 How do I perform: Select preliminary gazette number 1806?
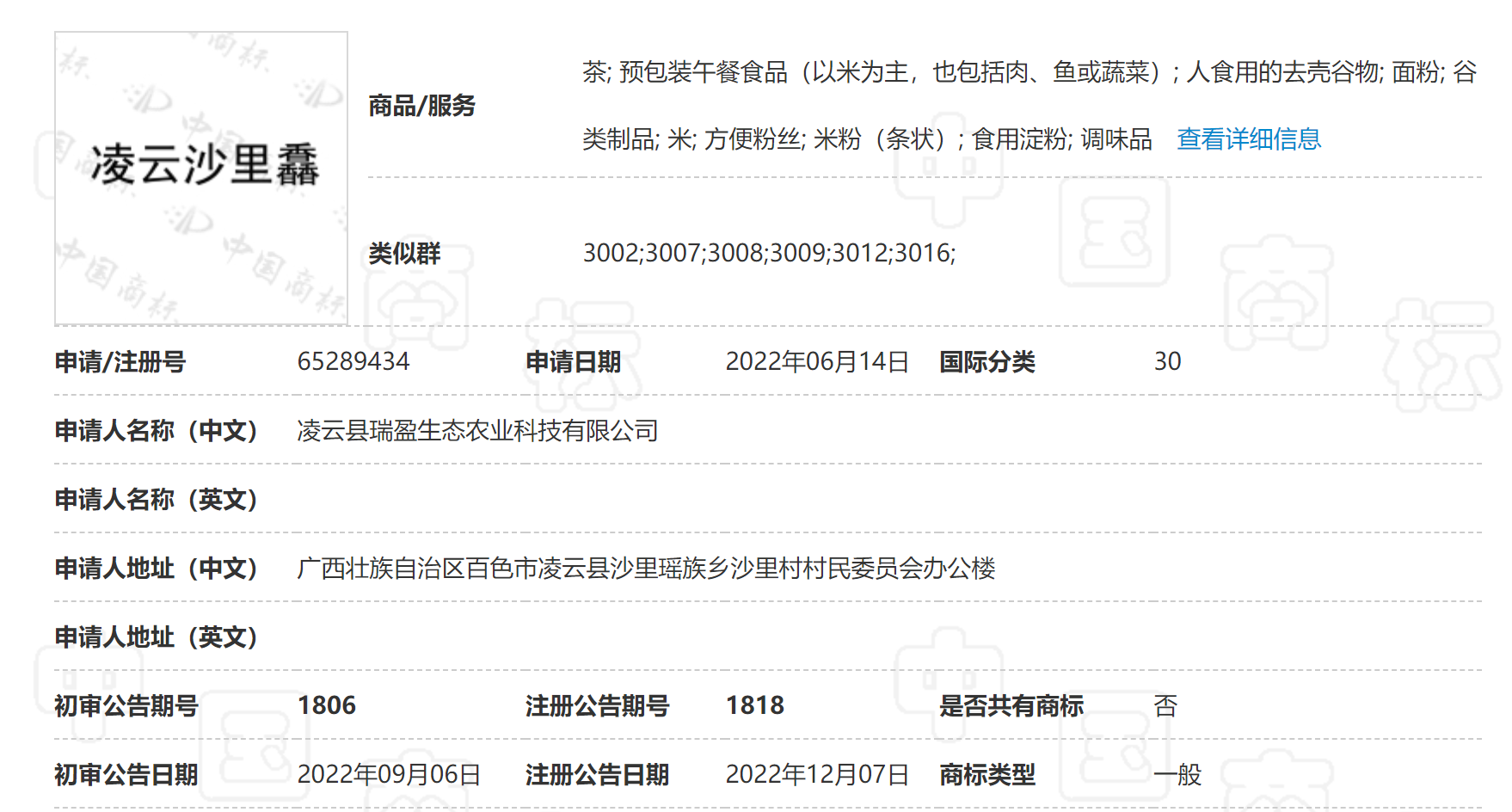[328, 705]
